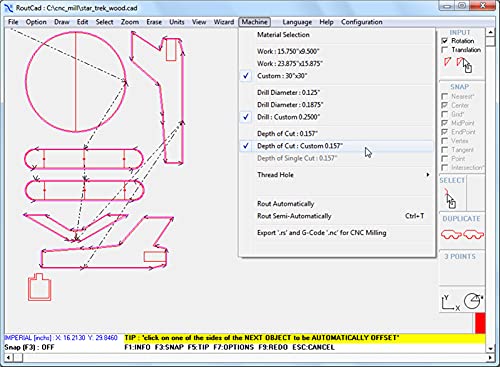Open the Configuration menu
This screenshot has width=500, height=367.
(362, 22)
